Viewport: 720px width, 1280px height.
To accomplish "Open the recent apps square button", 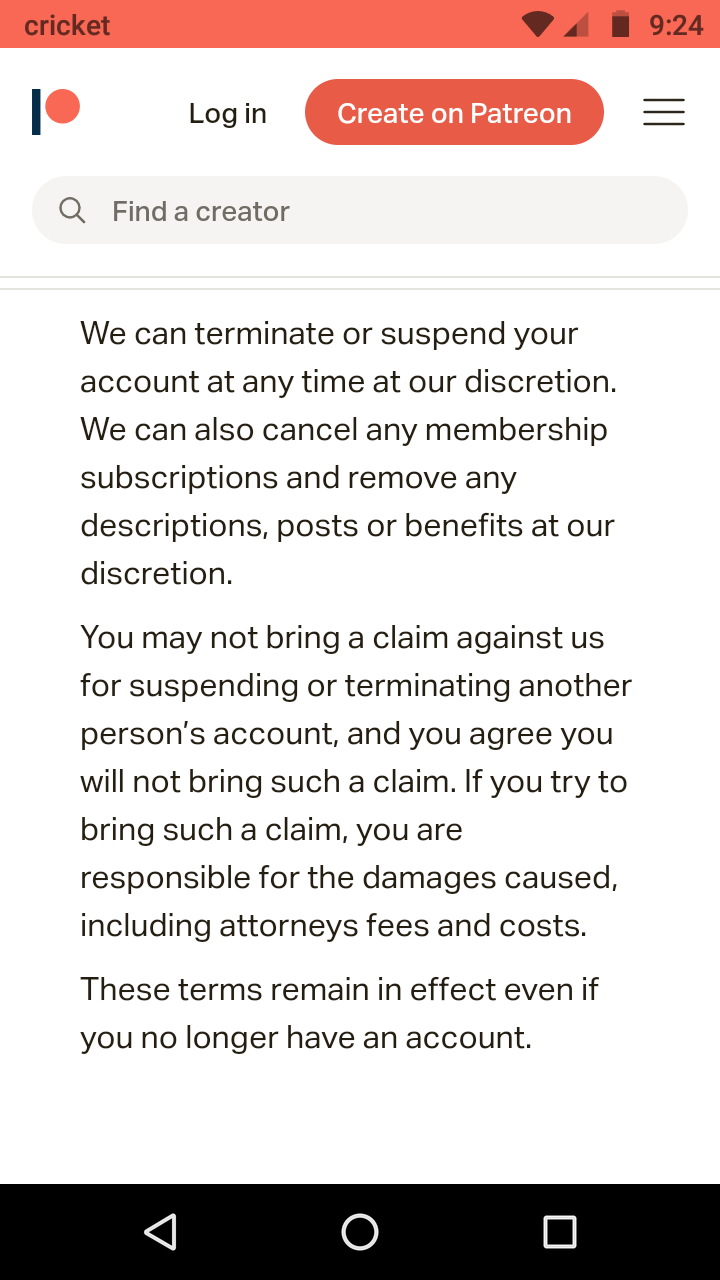I will click(x=560, y=1232).
